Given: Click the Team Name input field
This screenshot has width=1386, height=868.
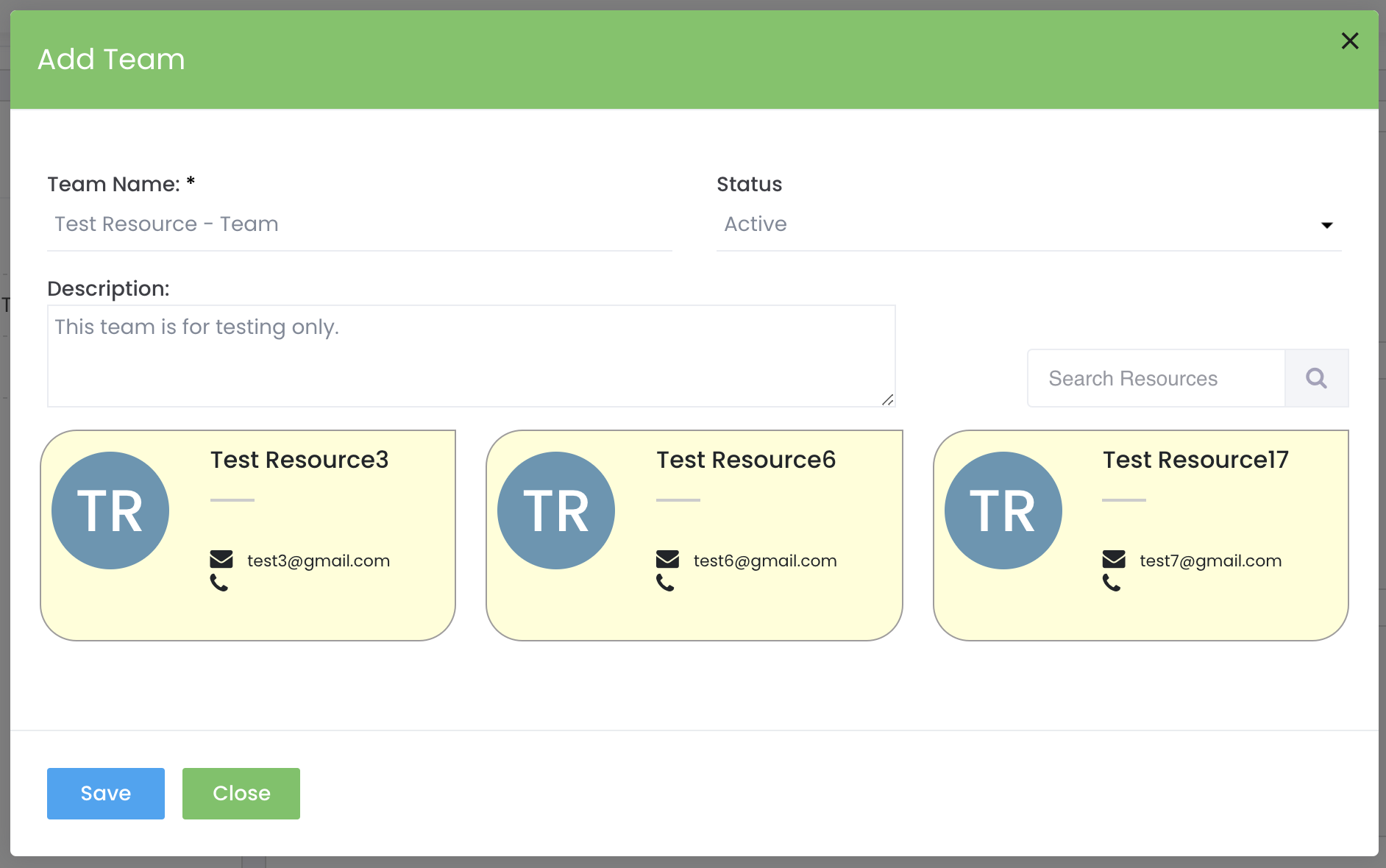Looking at the screenshot, I should point(360,224).
